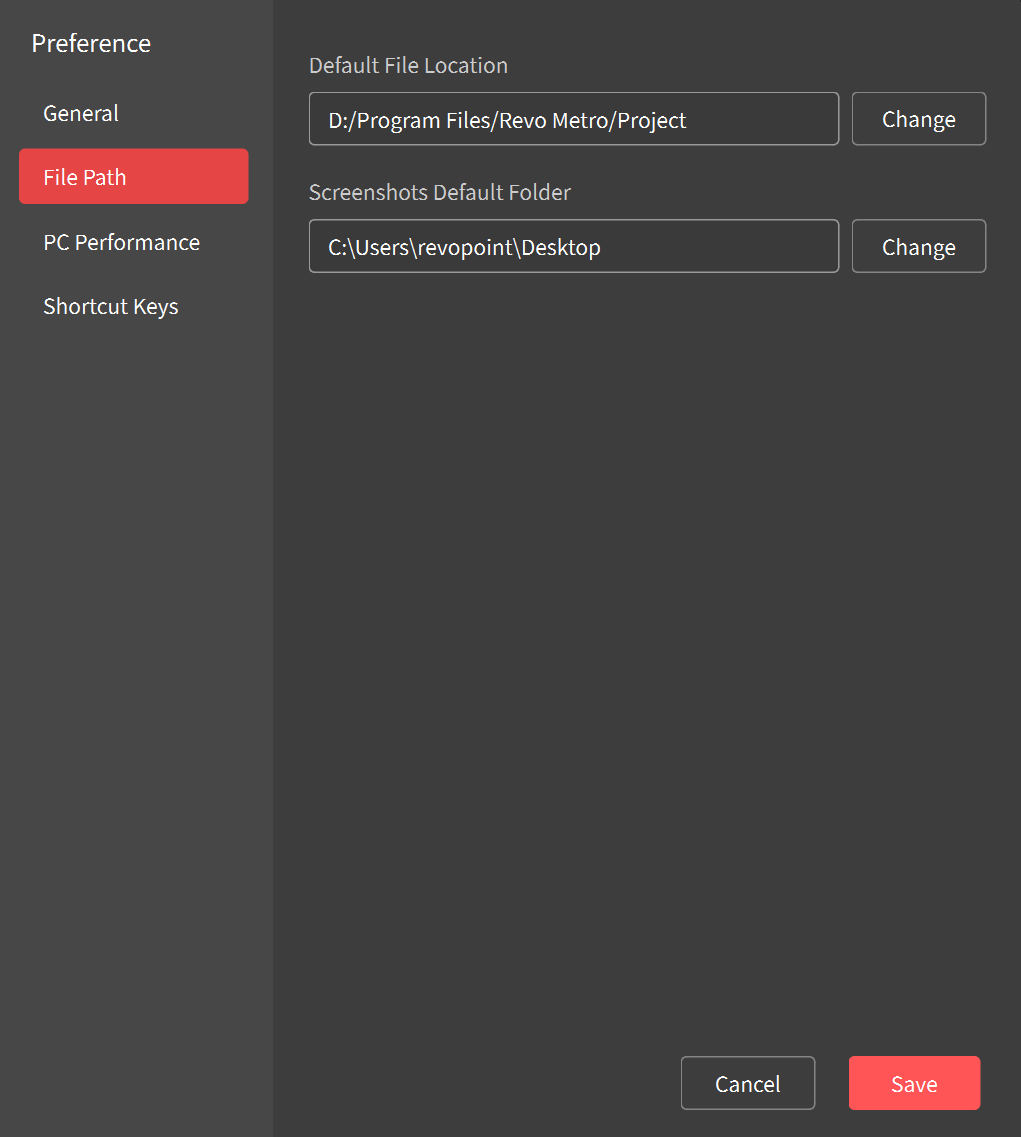Viewport: 1021px width, 1137px height.
Task: Confirm settings with the Save button
Action: [x=913, y=1083]
